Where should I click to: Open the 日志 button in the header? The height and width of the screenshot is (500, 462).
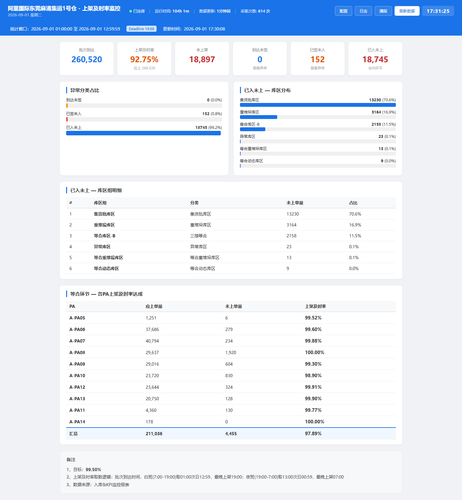pyautogui.click(x=363, y=11)
